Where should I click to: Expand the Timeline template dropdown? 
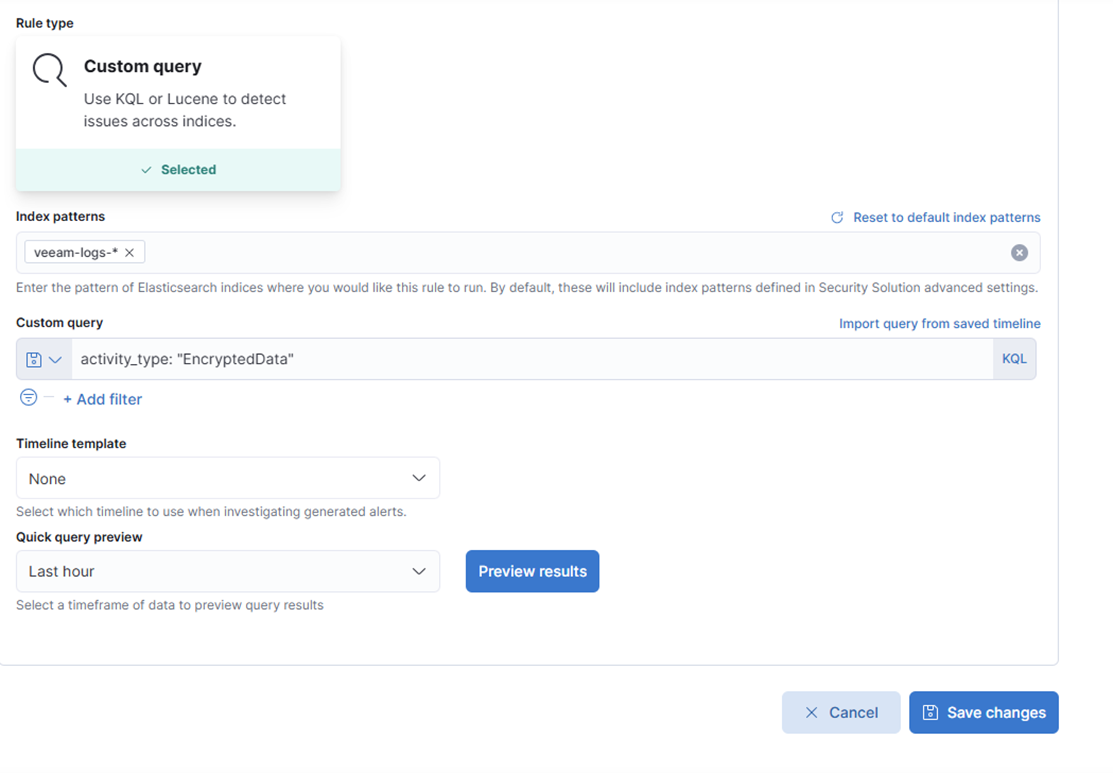click(x=228, y=479)
